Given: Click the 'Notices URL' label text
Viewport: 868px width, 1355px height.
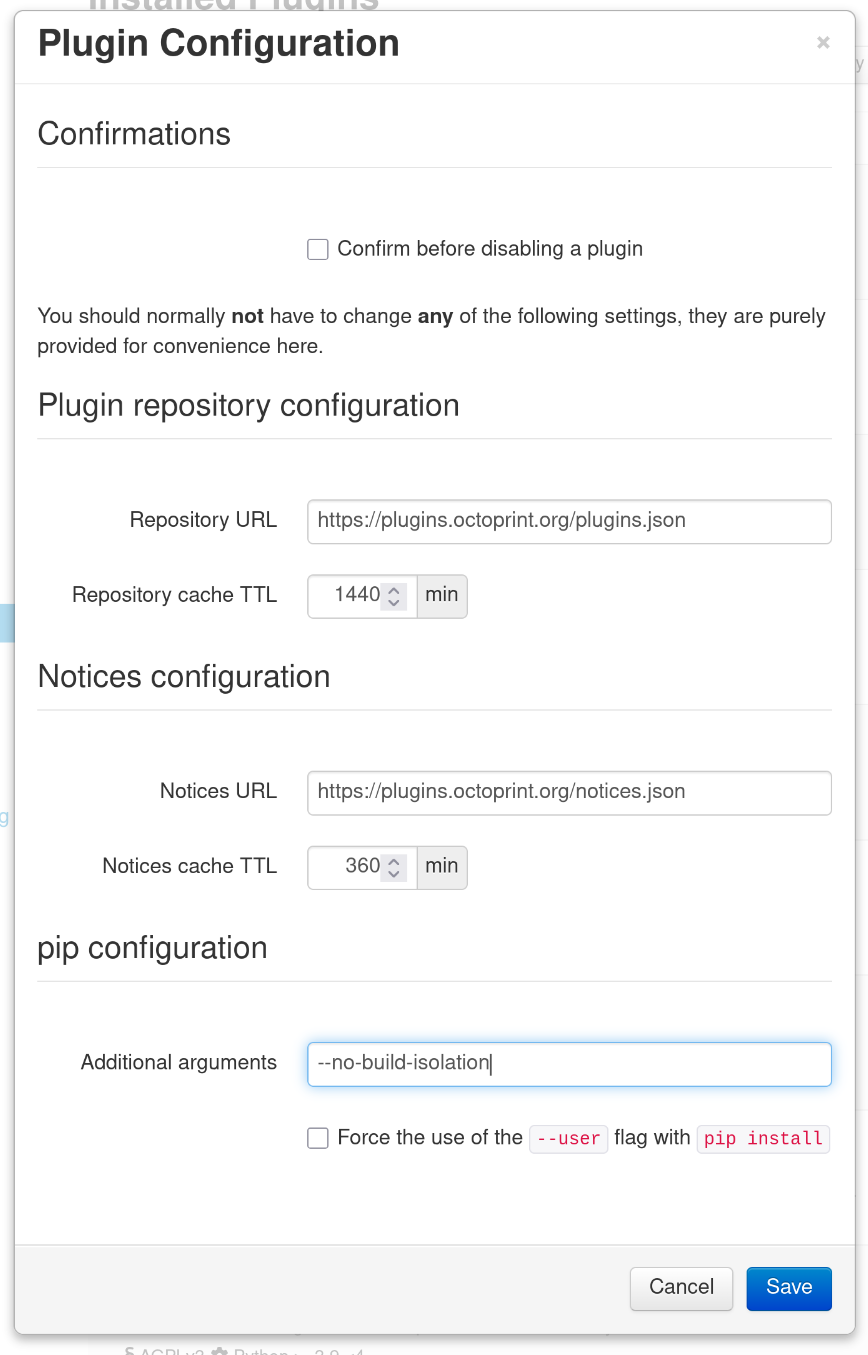Looking at the screenshot, I should [218, 791].
